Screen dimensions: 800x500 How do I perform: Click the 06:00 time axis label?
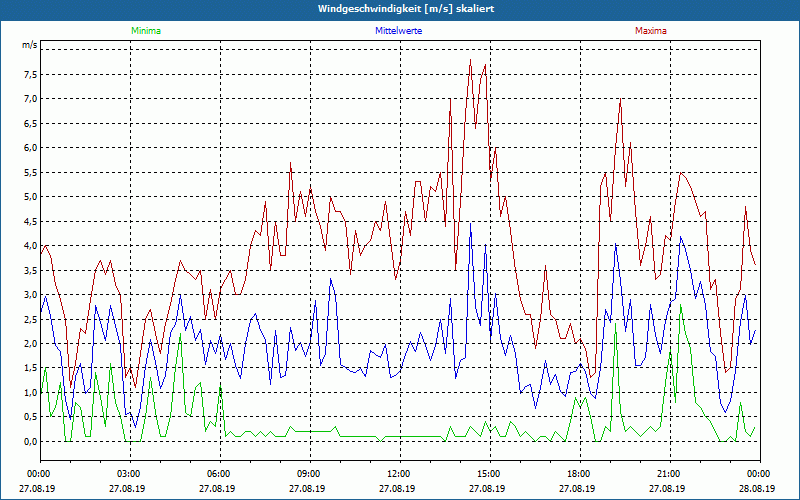point(220,474)
